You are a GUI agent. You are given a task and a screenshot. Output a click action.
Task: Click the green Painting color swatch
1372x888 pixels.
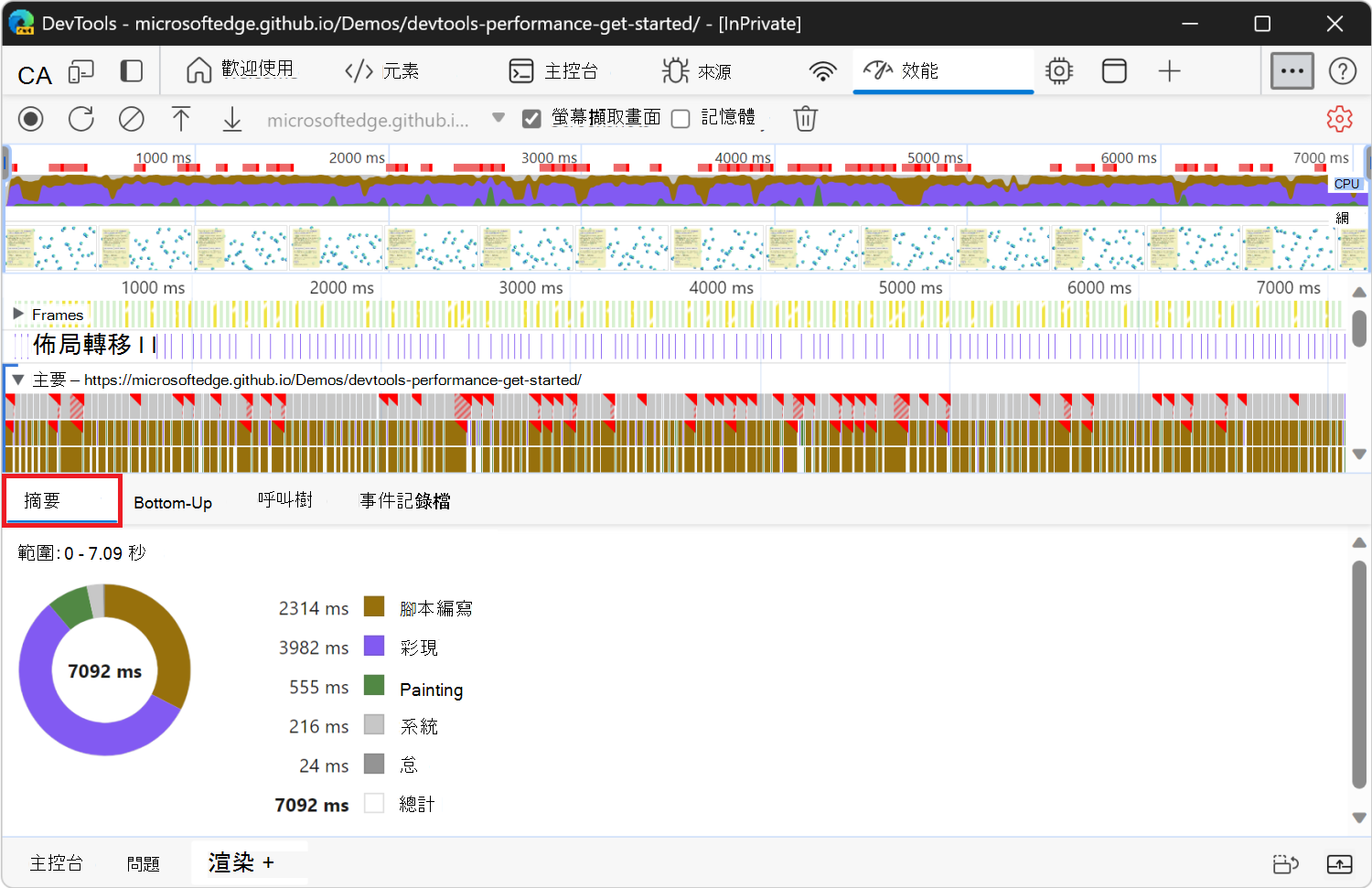click(375, 687)
